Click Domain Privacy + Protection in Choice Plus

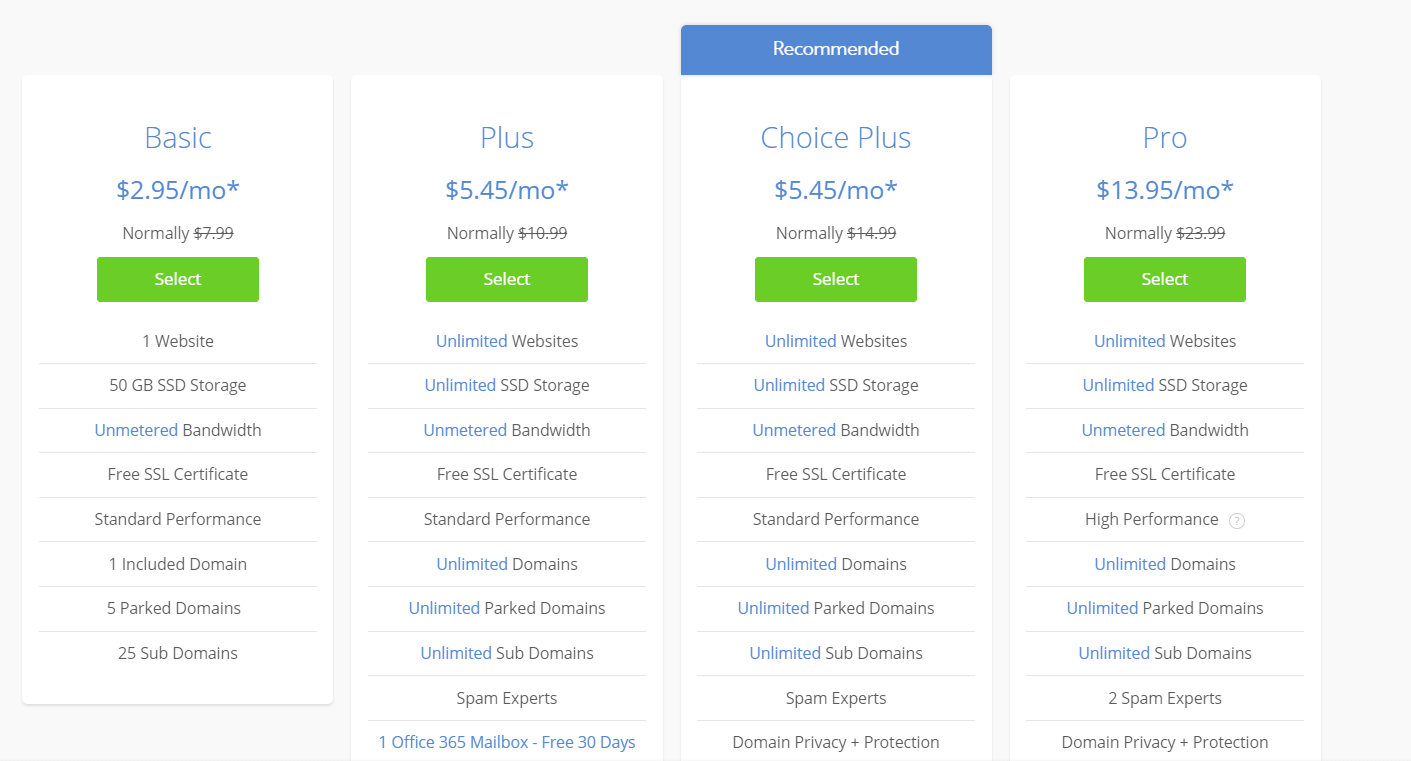point(836,742)
